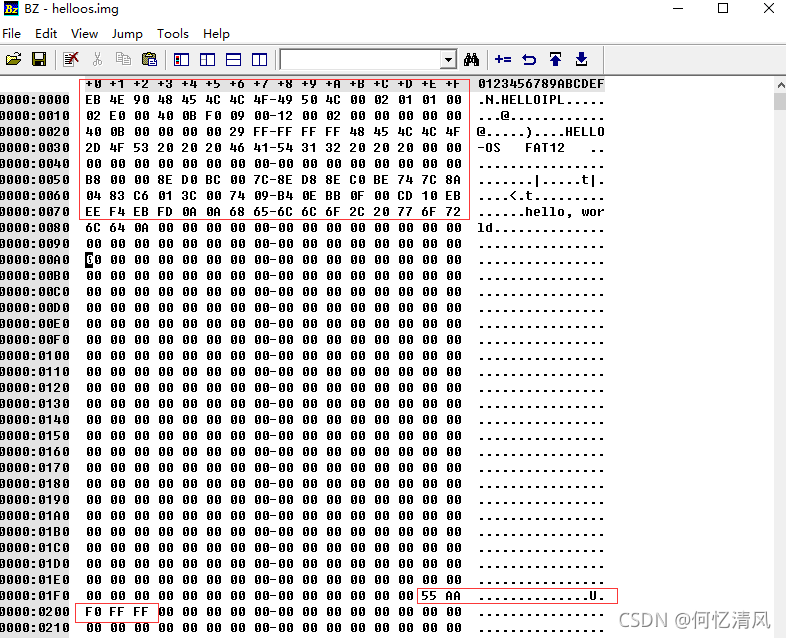786x638 pixels.
Task: Toggle the bitmap view icon
Action: tap(181, 60)
